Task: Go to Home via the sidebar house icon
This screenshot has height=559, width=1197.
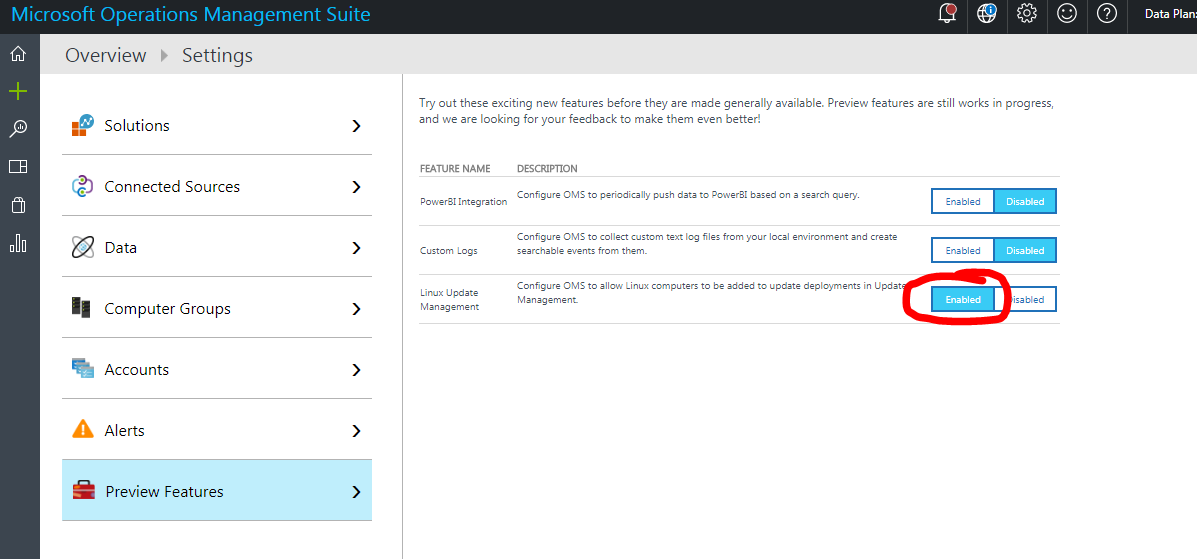Action: [x=18, y=54]
